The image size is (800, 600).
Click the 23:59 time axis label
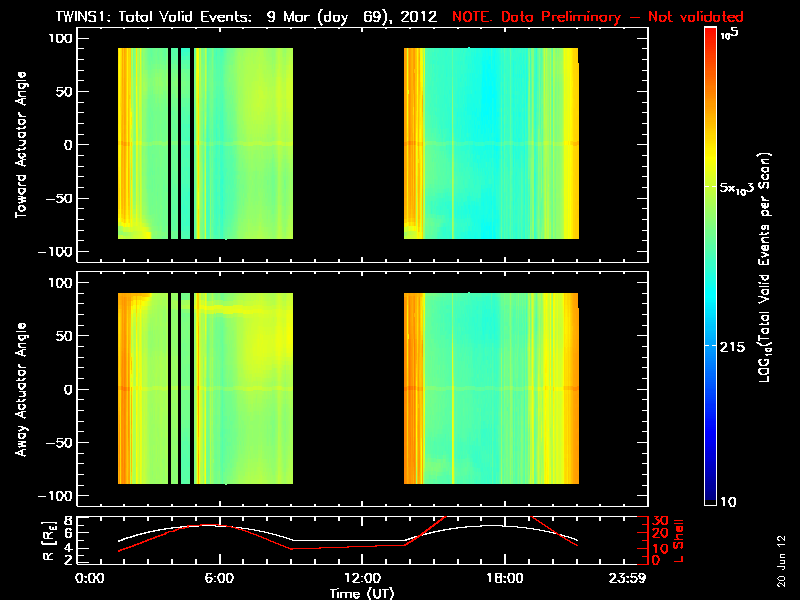[x=627, y=578]
